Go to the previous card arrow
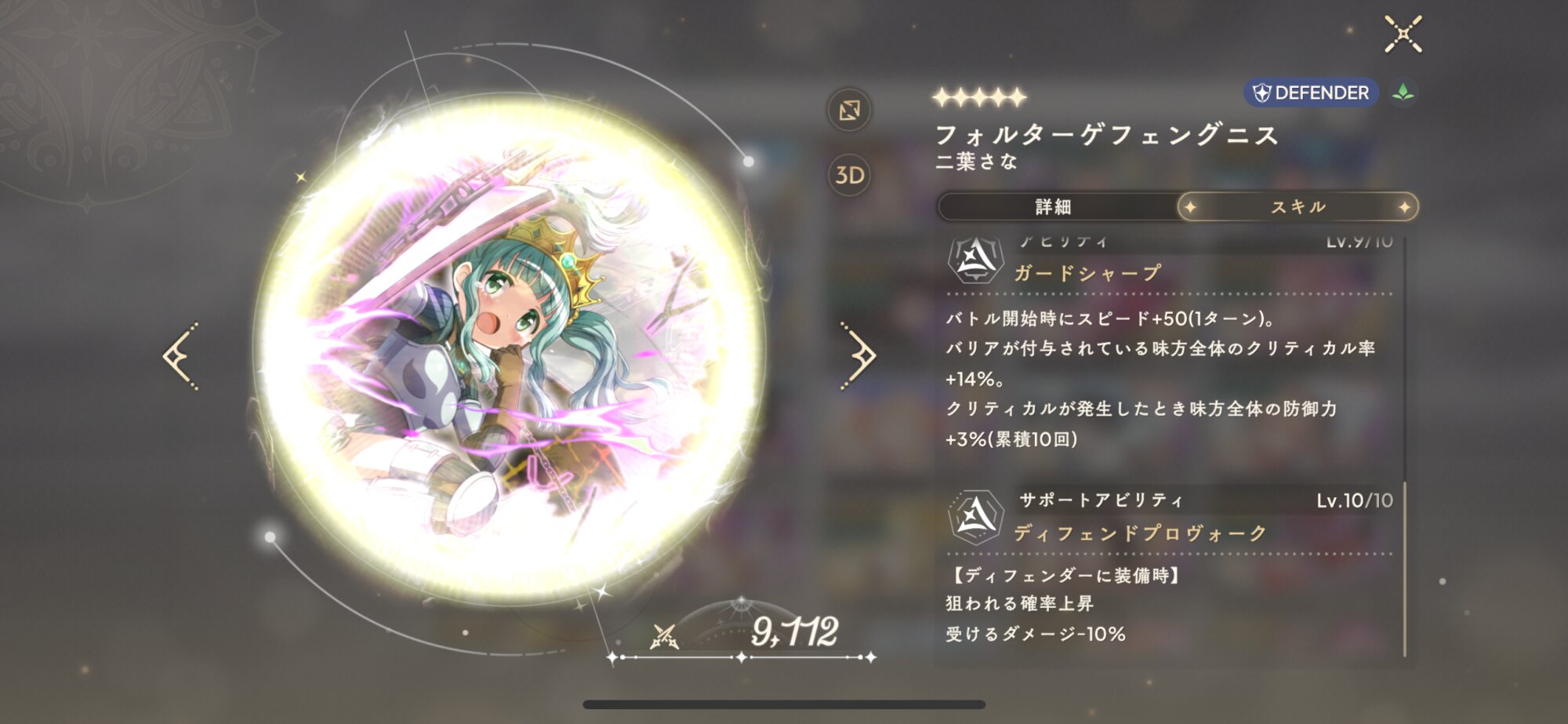 (x=180, y=356)
